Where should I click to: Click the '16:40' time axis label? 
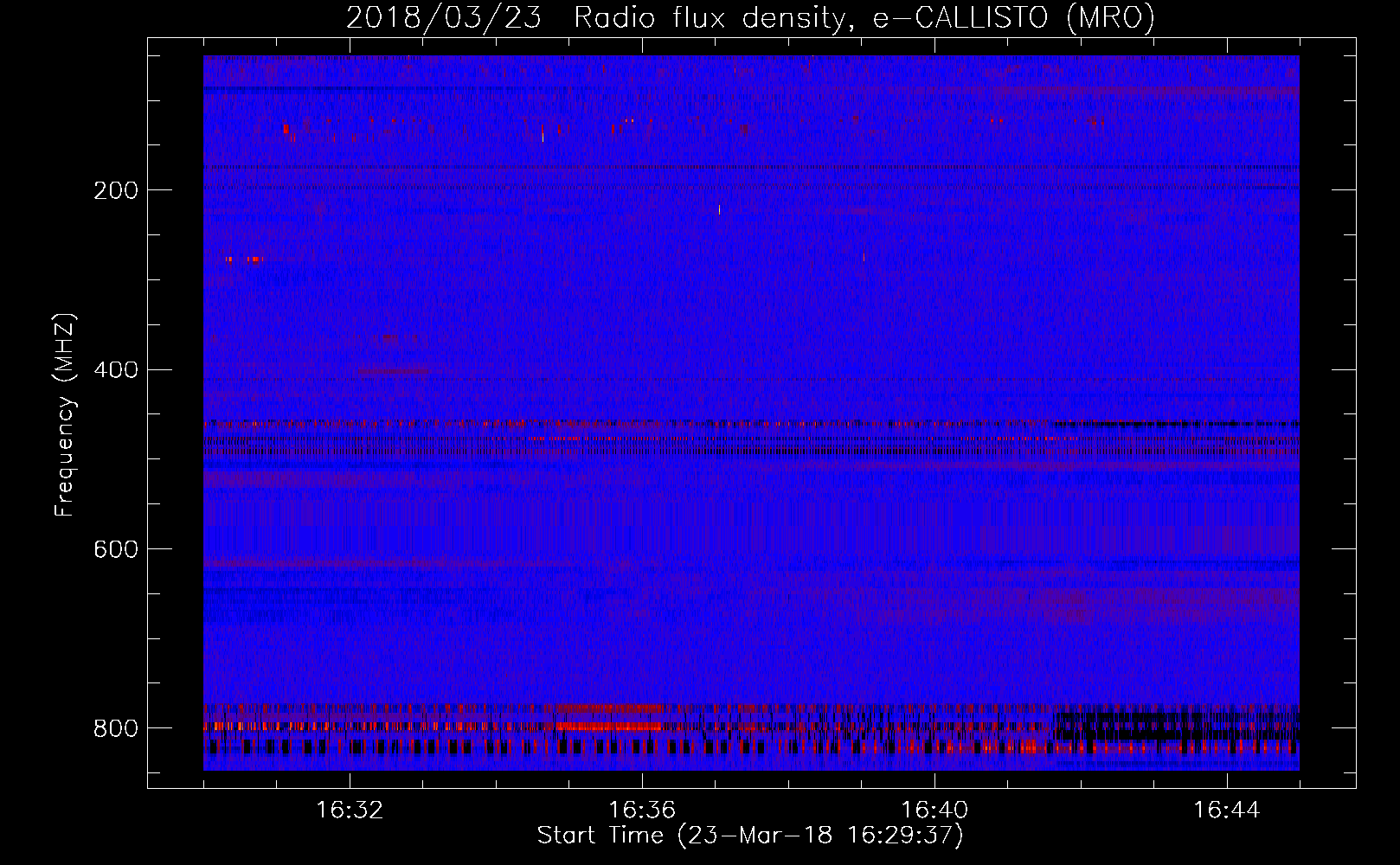pos(934,811)
